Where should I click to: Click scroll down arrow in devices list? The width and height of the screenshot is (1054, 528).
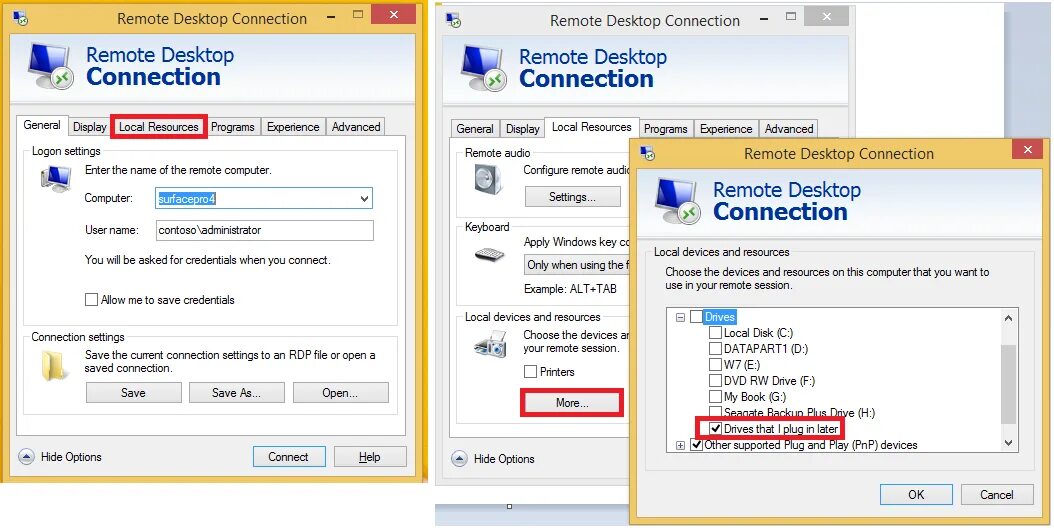click(1008, 443)
